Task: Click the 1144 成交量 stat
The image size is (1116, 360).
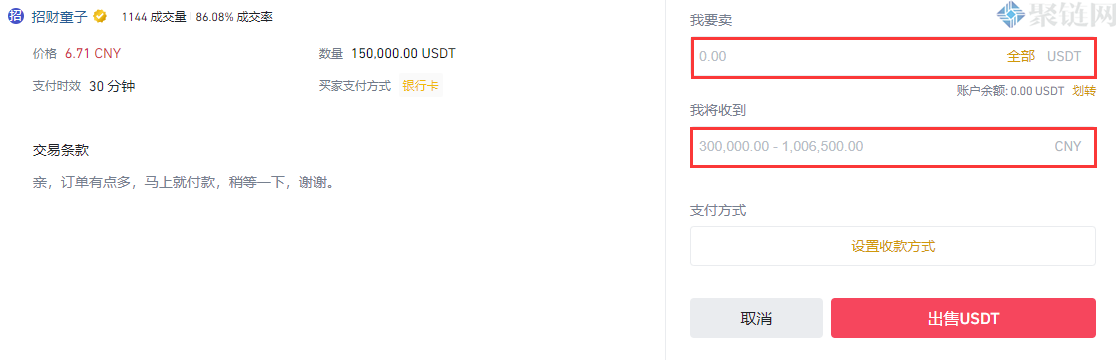Action: [154, 16]
